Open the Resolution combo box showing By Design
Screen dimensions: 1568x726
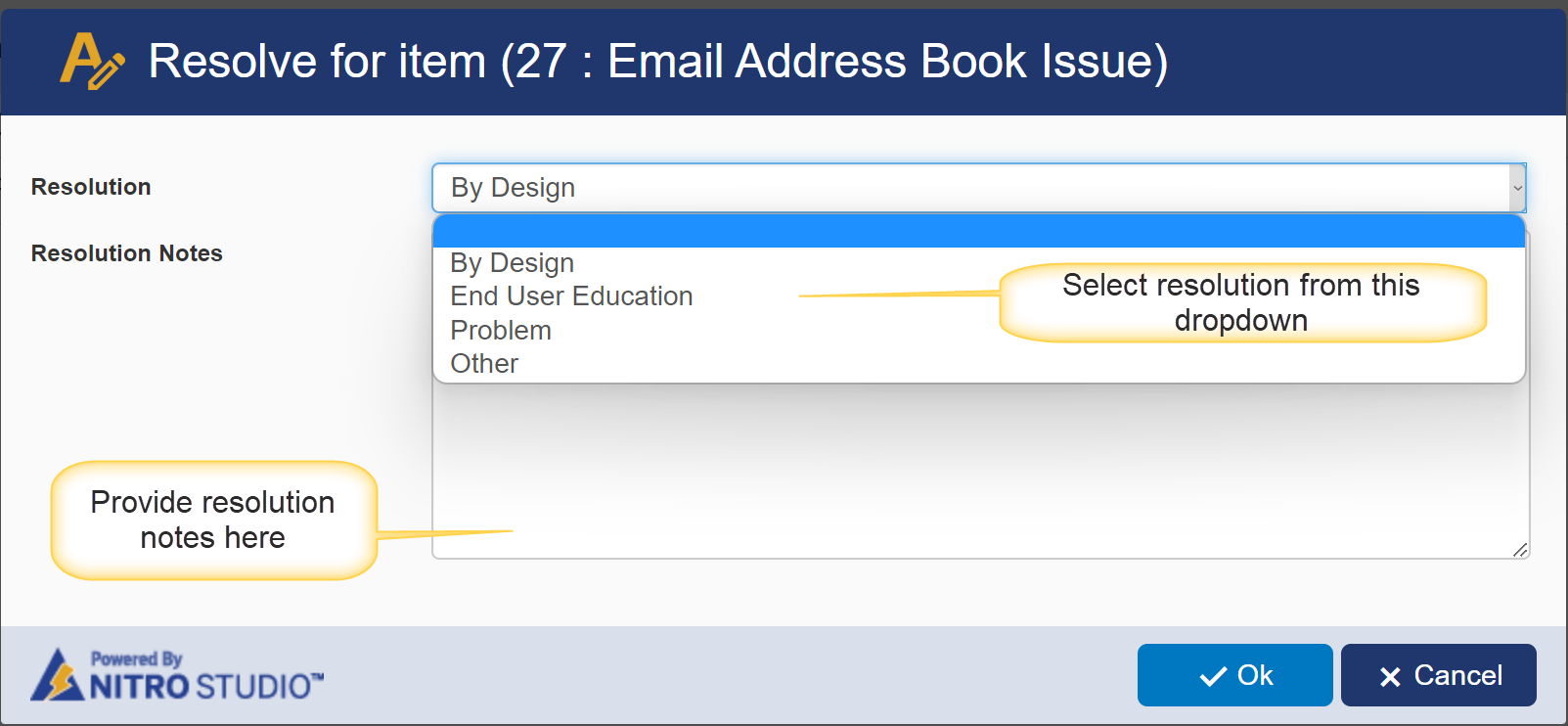click(968, 188)
